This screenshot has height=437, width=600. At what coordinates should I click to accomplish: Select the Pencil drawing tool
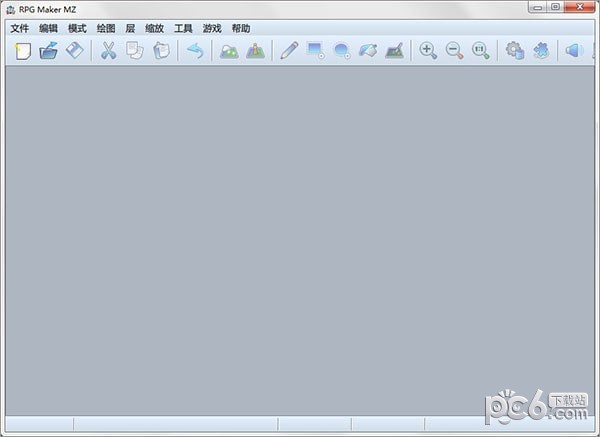(289, 51)
